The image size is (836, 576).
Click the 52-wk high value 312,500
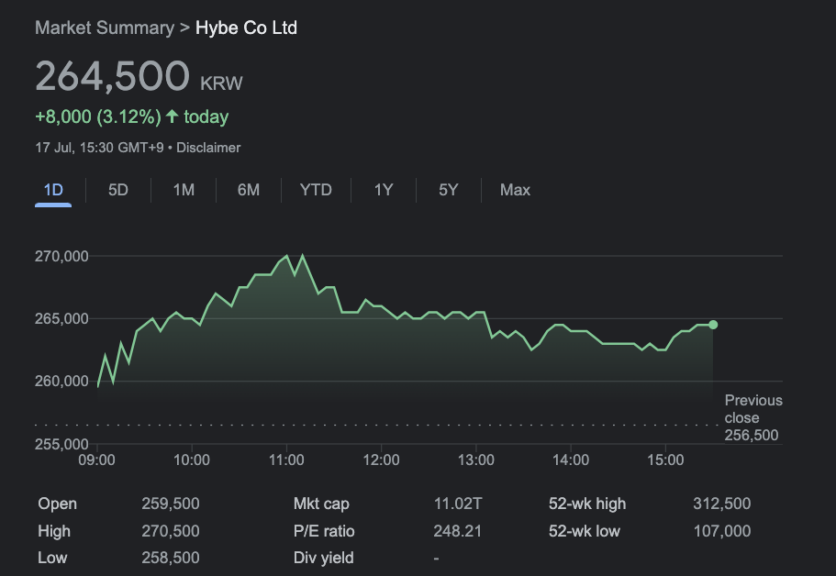pos(722,503)
